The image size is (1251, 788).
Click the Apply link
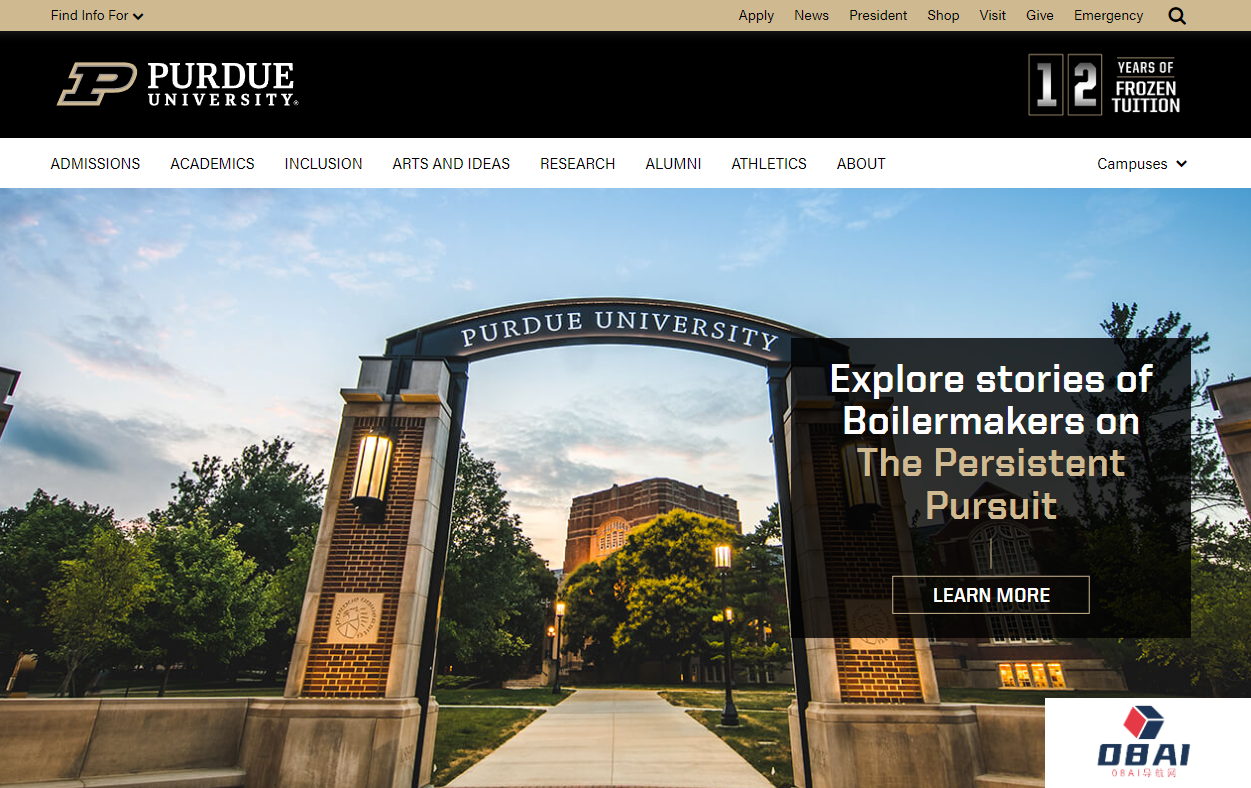[x=756, y=16]
